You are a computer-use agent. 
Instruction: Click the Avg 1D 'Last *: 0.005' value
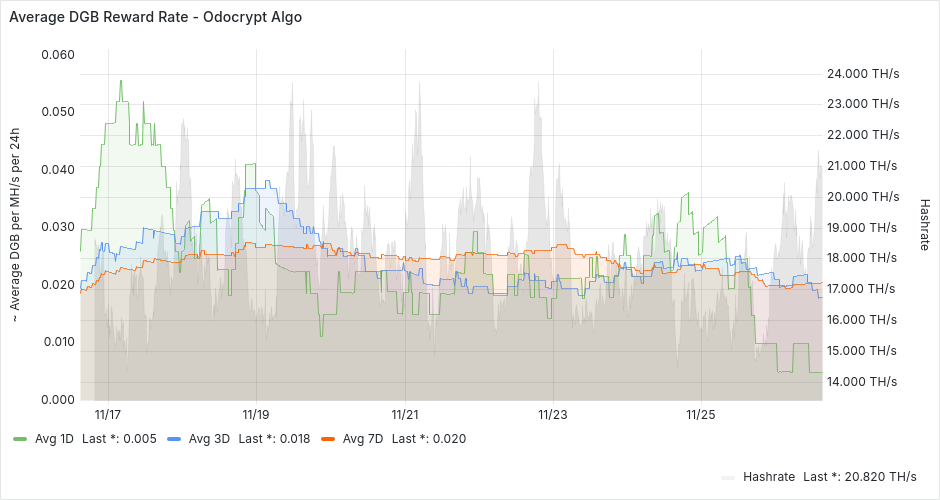coord(119,438)
